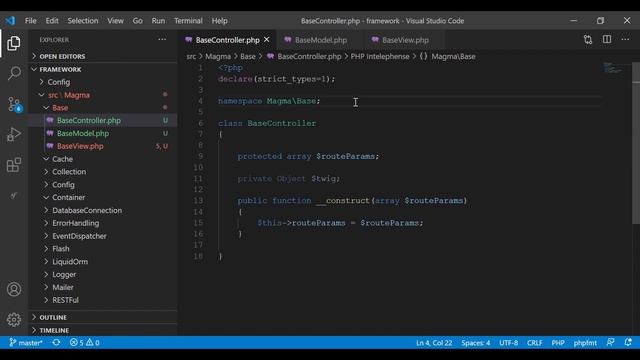Open the Edit menu
Image resolution: width=640 pixels, height=360 pixels.
click(x=52, y=20)
